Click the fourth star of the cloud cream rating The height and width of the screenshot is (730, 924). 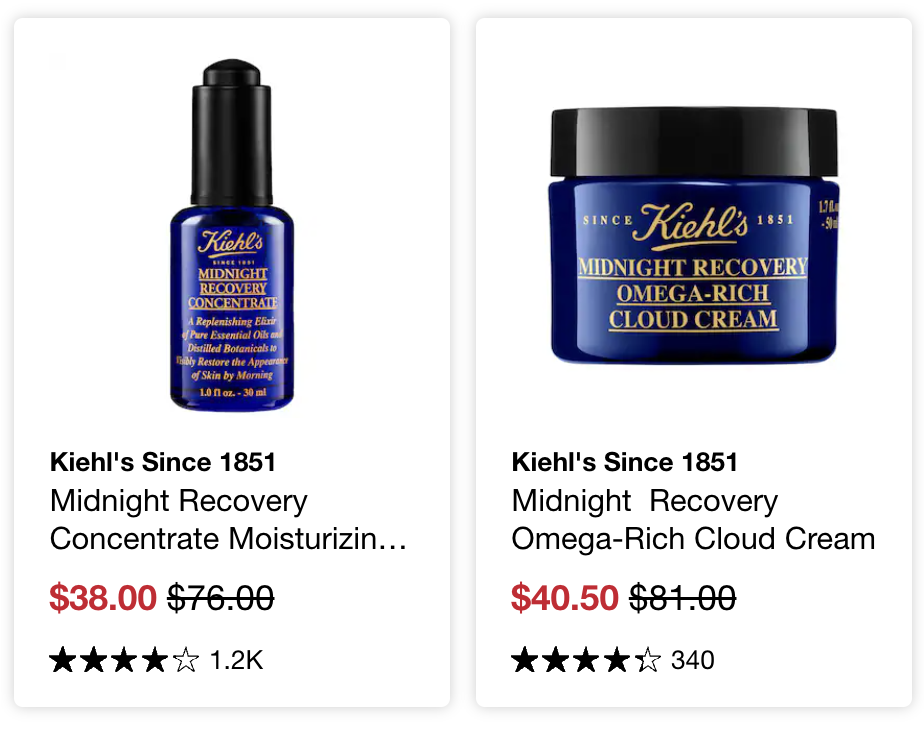click(x=617, y=659)
